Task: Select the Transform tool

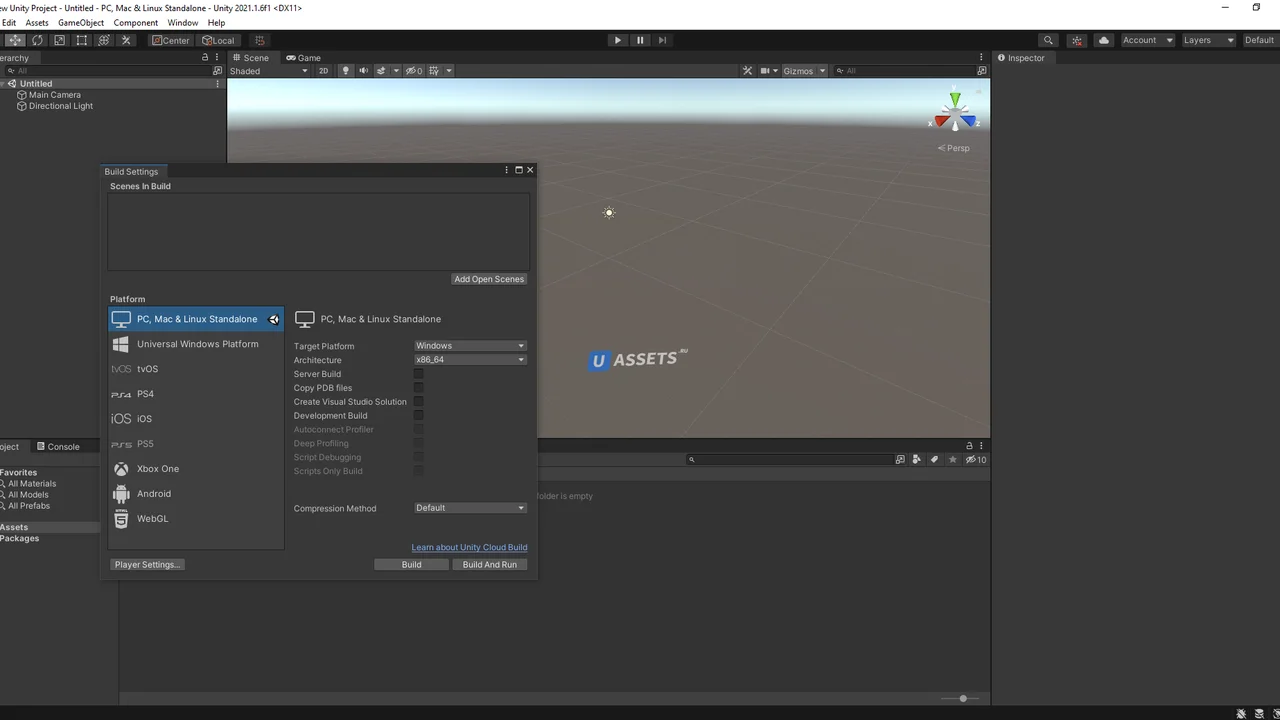Action: coord(103,40)
